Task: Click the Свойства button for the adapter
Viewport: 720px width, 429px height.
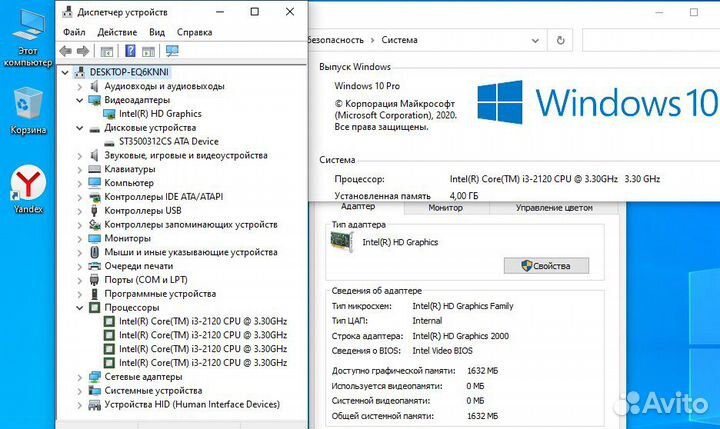Action: 546,265
